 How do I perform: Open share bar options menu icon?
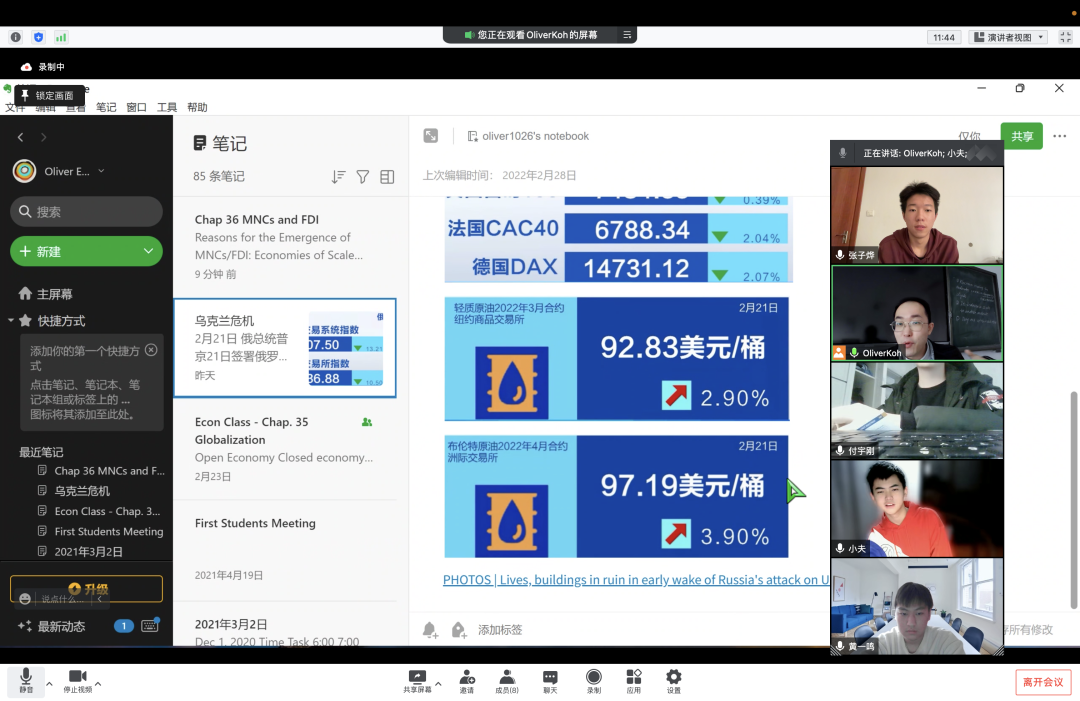point(627,34)
